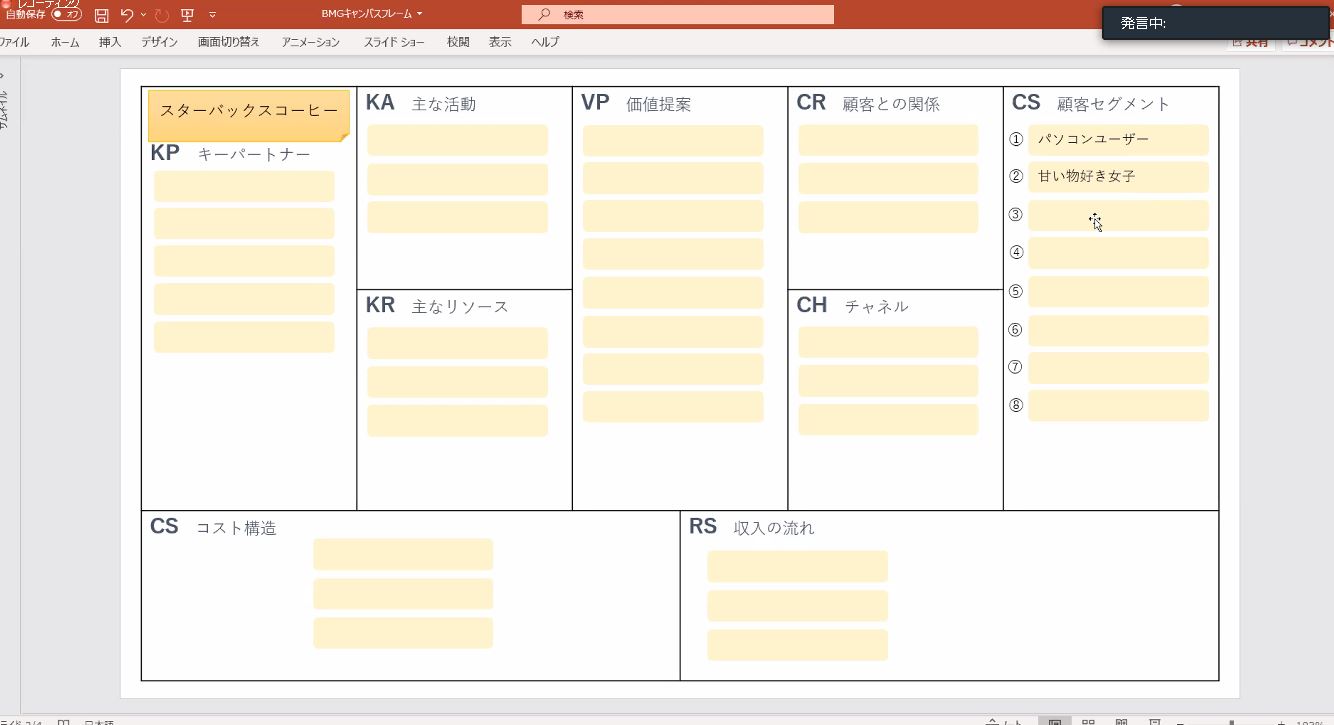The width and height of the screenshot is (1334, 725).
Task: Click the accessibility check book icon
Action: 63,722
